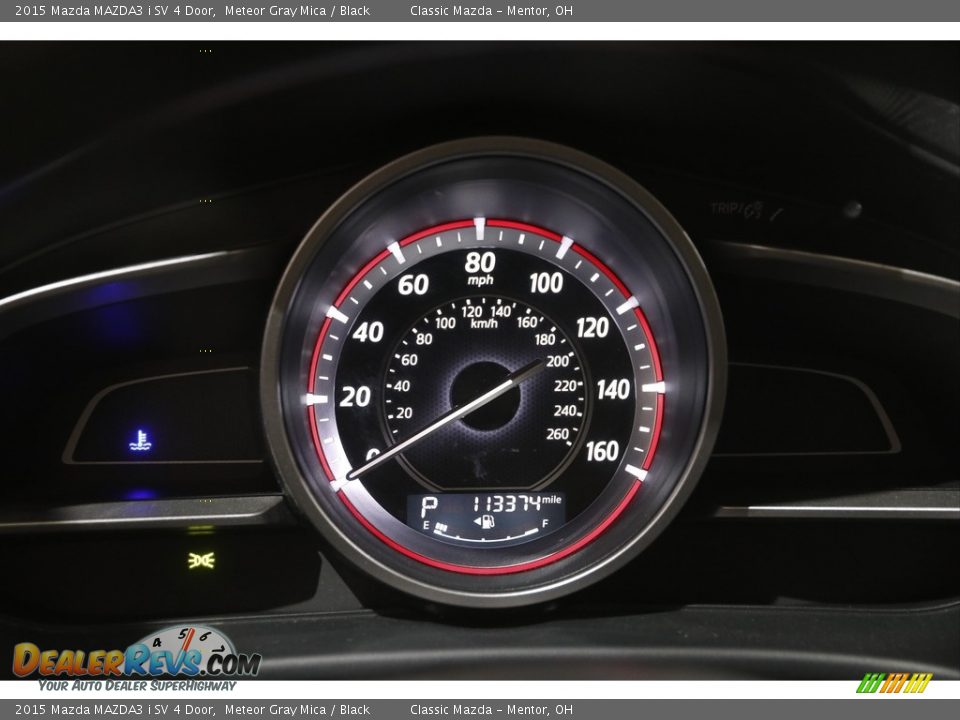This screenshot has height=720, width=960.
Task: Click the 60 mph number on the dial
Action: pyautogui.click(x=413, y=285)
